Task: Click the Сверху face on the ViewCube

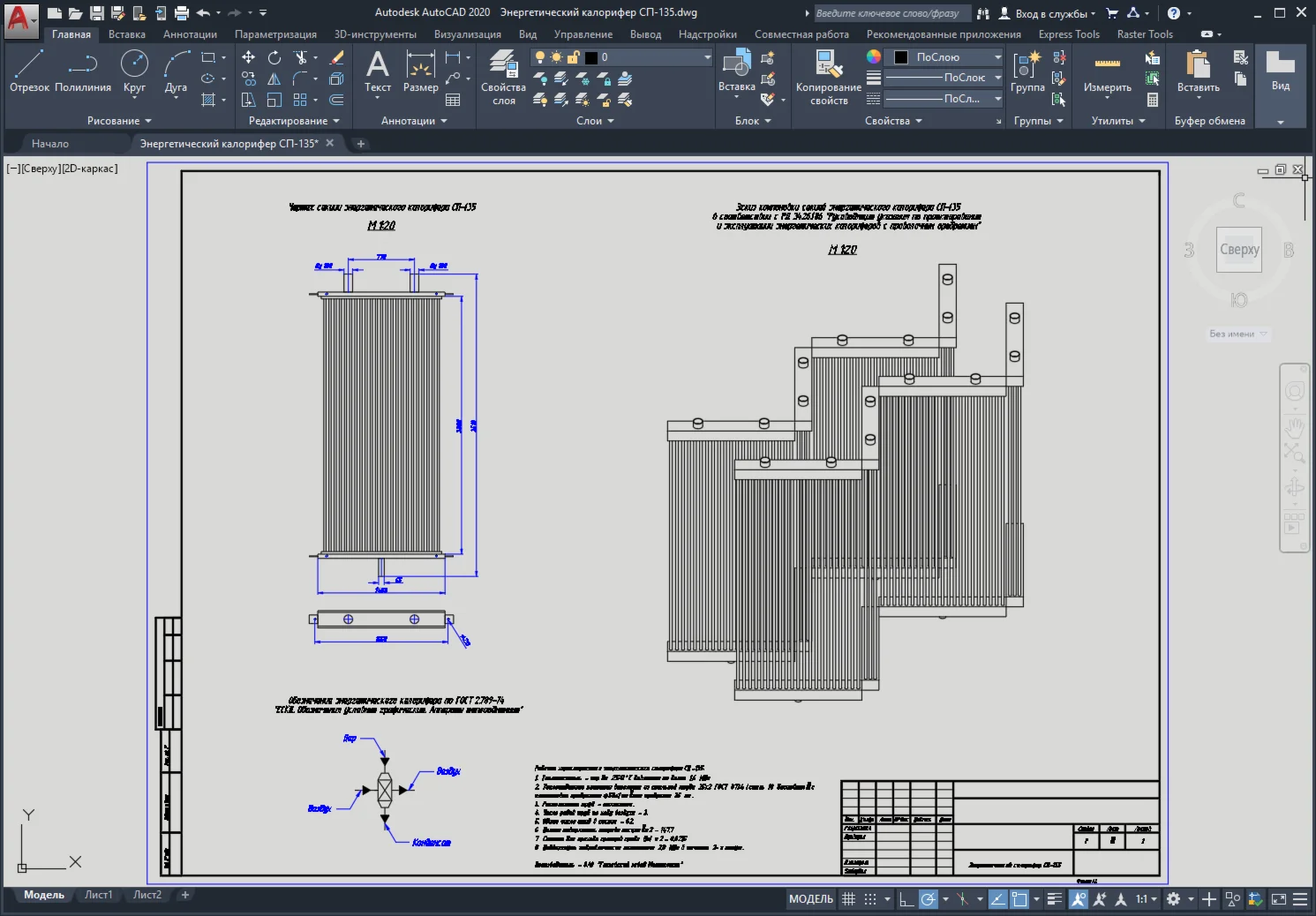Action: click(x=1239, y=250)
